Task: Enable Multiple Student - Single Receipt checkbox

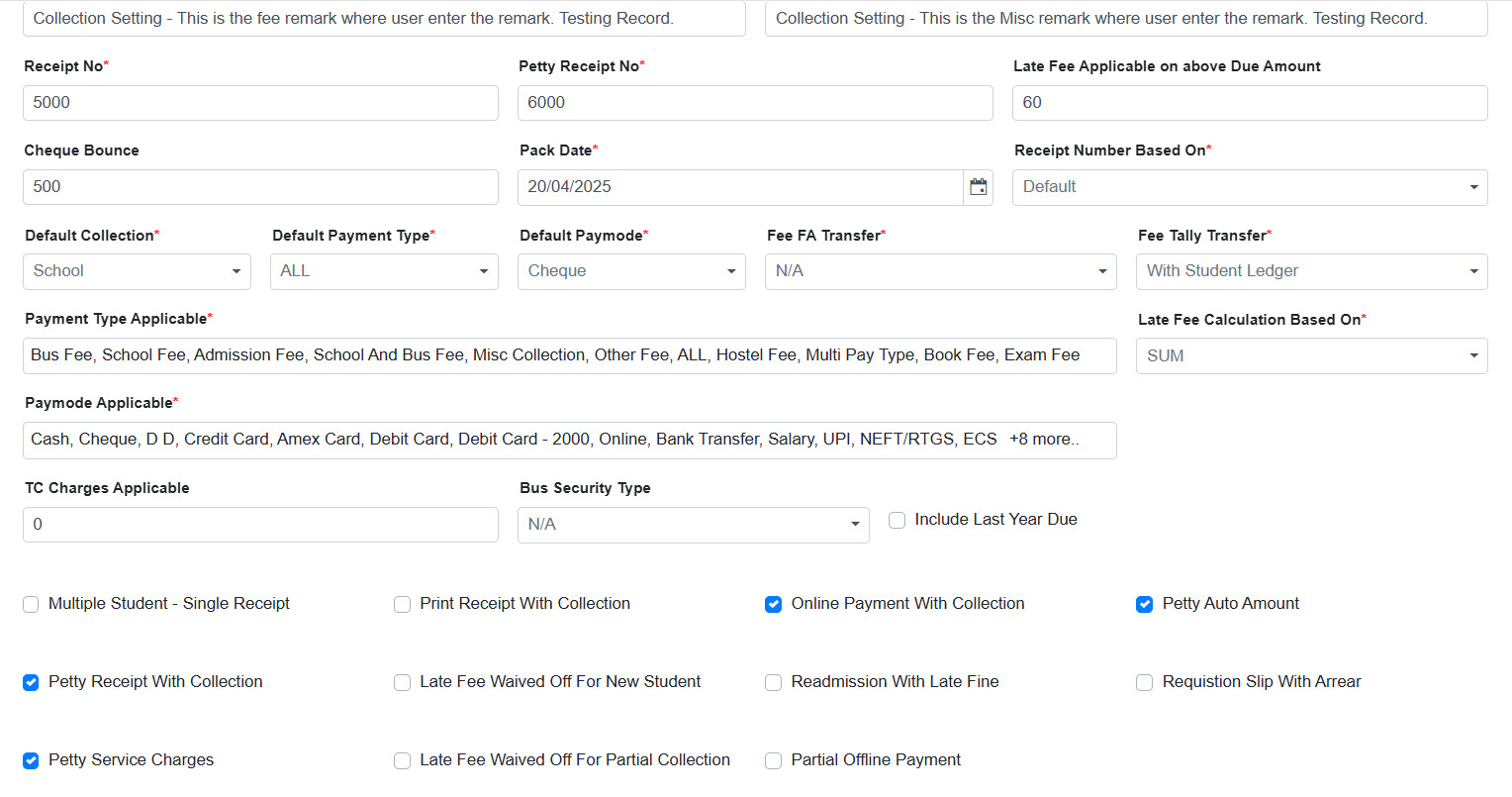Action: point(31,604)
